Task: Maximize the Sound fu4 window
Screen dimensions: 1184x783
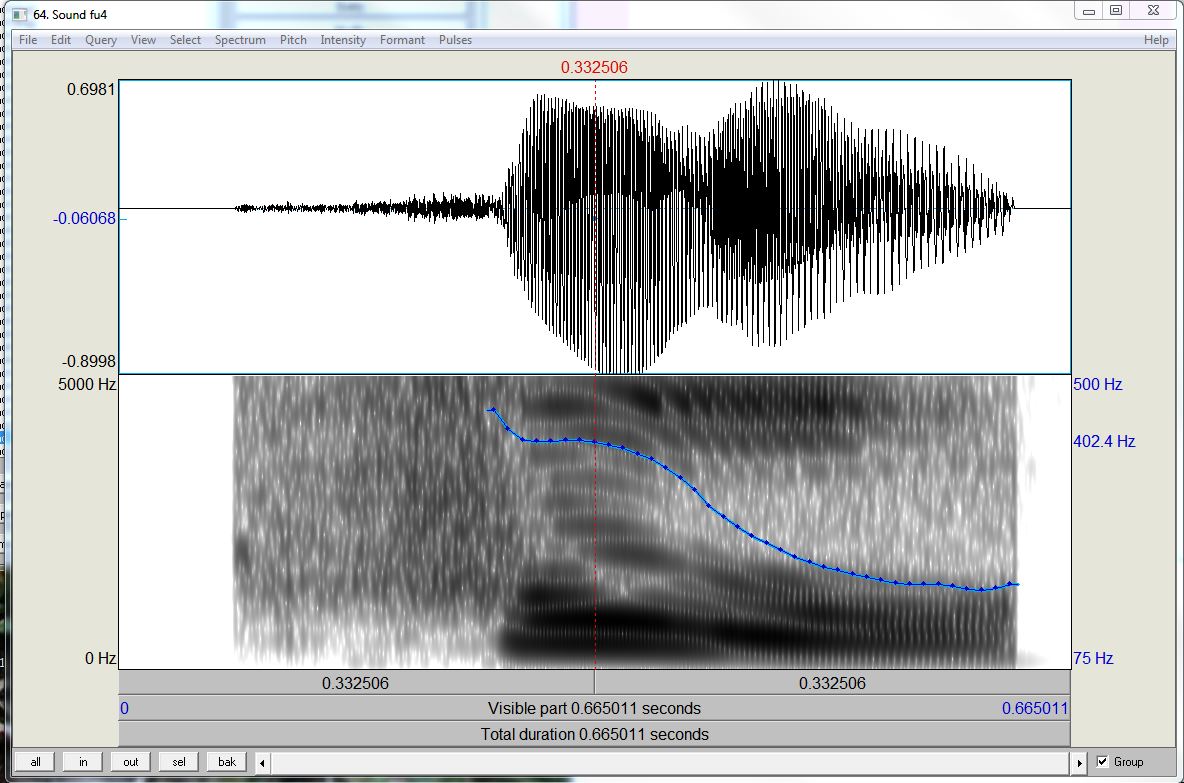Action: 1116,11
